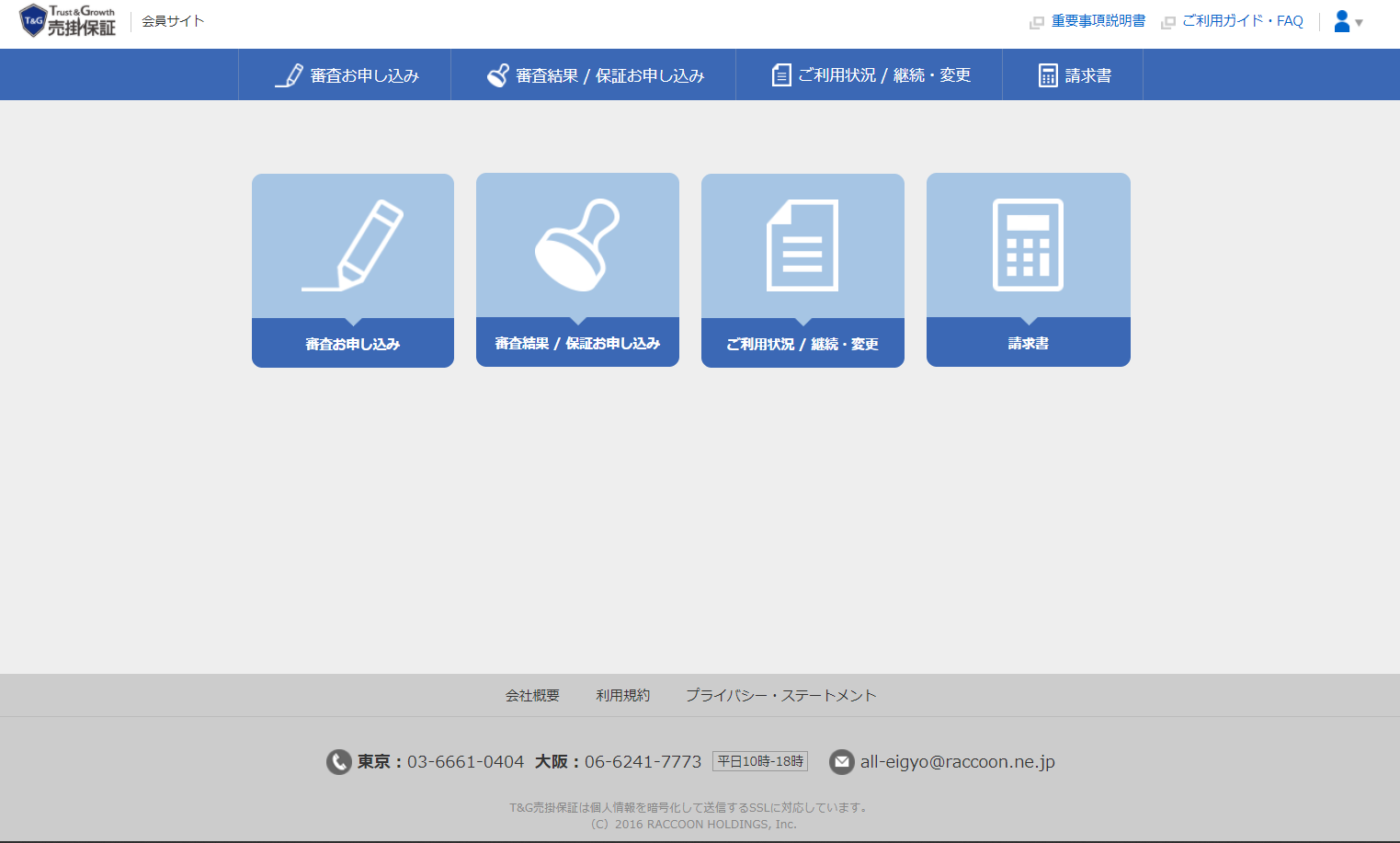Expand the user account dropdown arrow
1400x843 pixels.
[x=1359, y=23]
